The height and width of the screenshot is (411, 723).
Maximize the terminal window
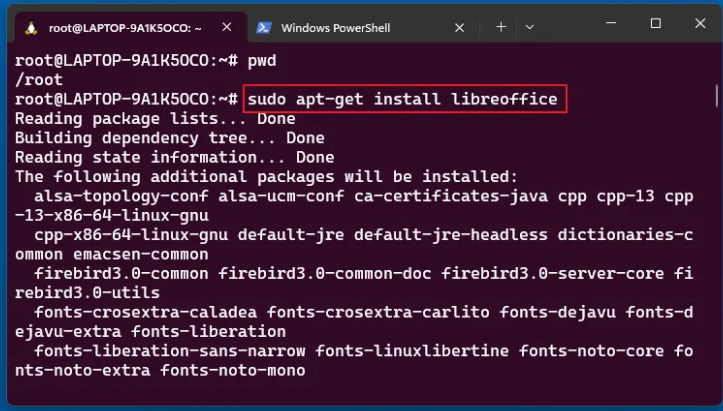[x=655, y=23]
